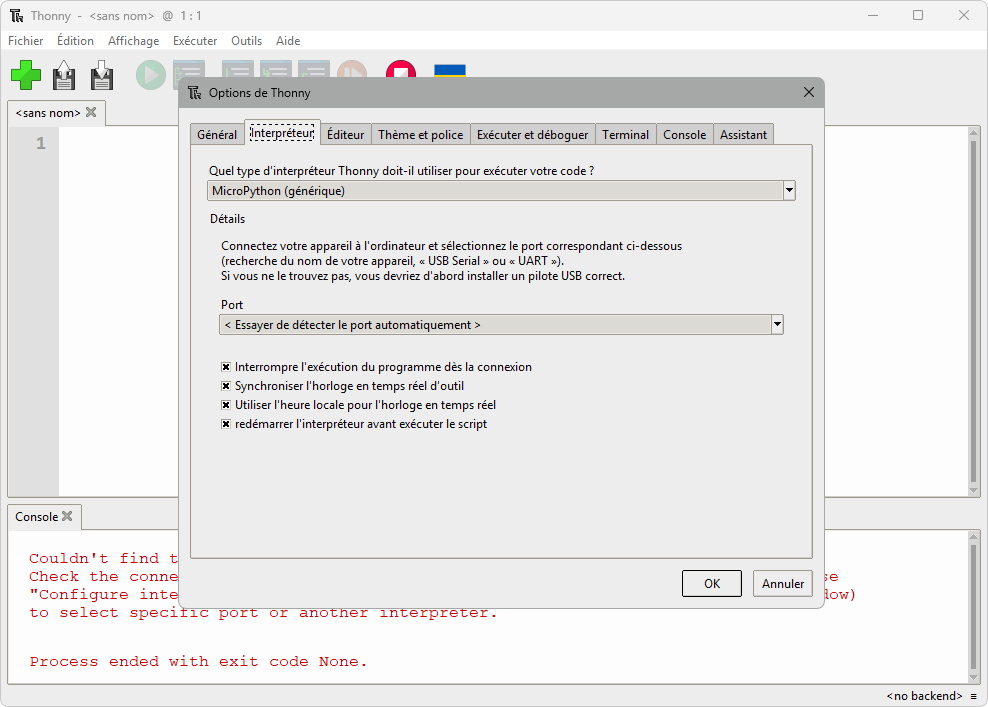Click line number 1 in the editor gutter

(41, 143)
